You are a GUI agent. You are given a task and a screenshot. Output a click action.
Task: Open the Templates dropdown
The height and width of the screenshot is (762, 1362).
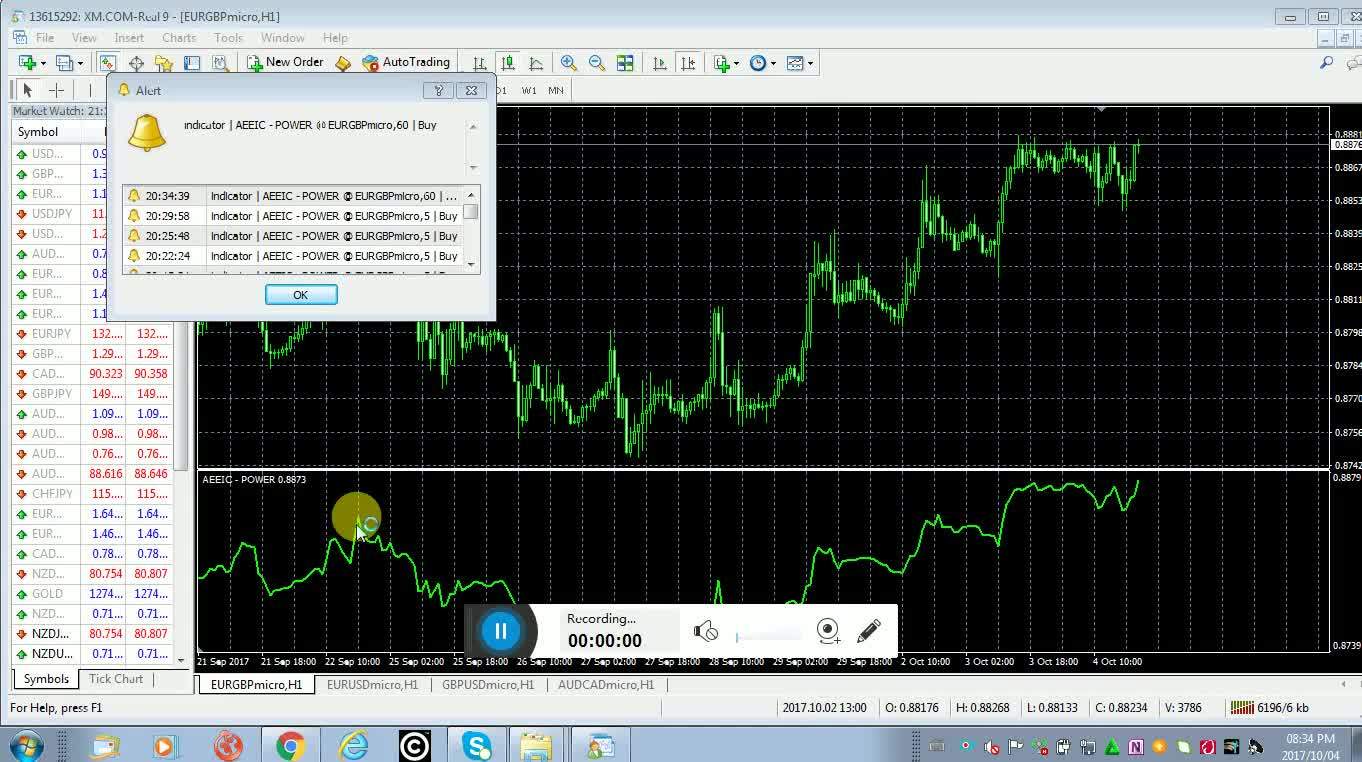coord(799,63)
